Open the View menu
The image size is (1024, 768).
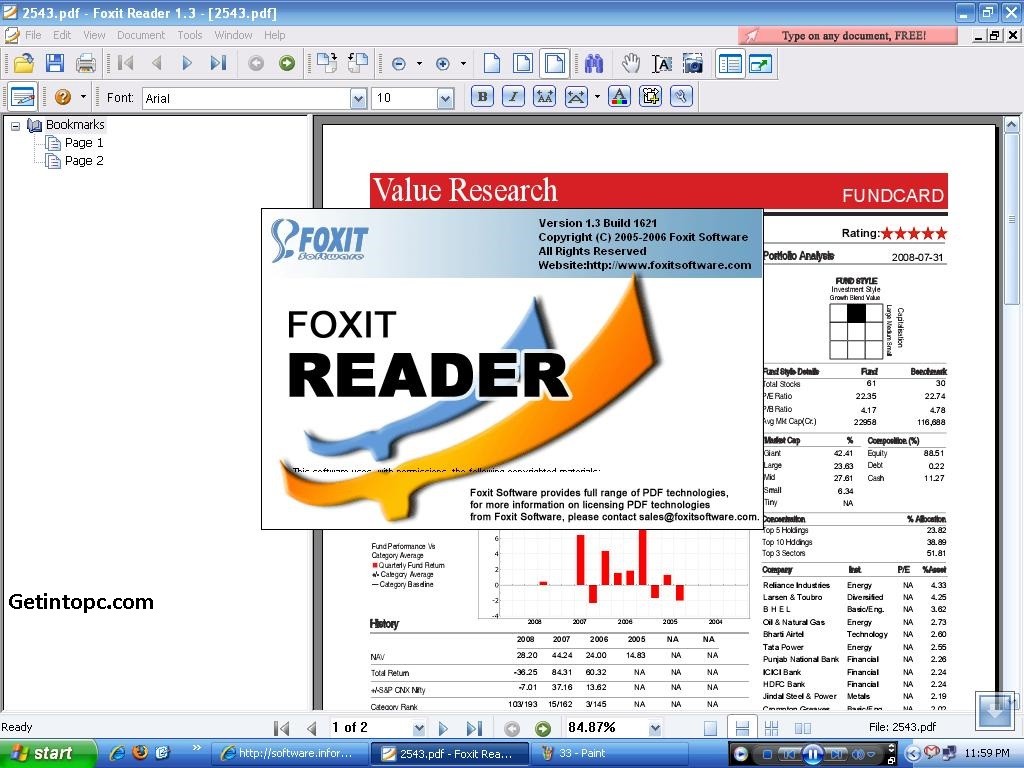[x=94, y=35]
